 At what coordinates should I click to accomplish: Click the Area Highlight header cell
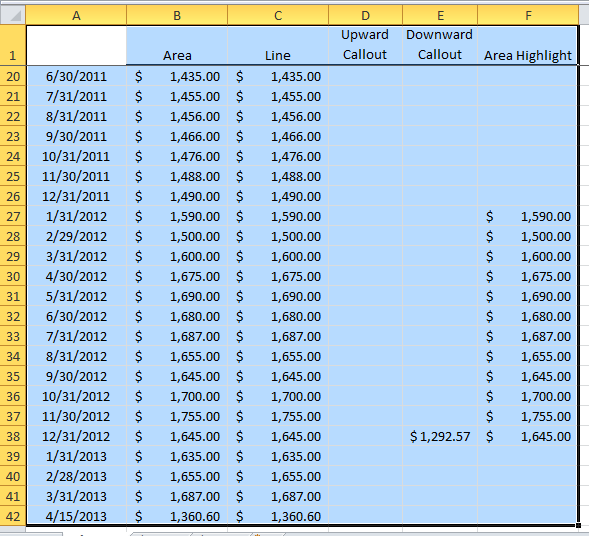(527, 45)
